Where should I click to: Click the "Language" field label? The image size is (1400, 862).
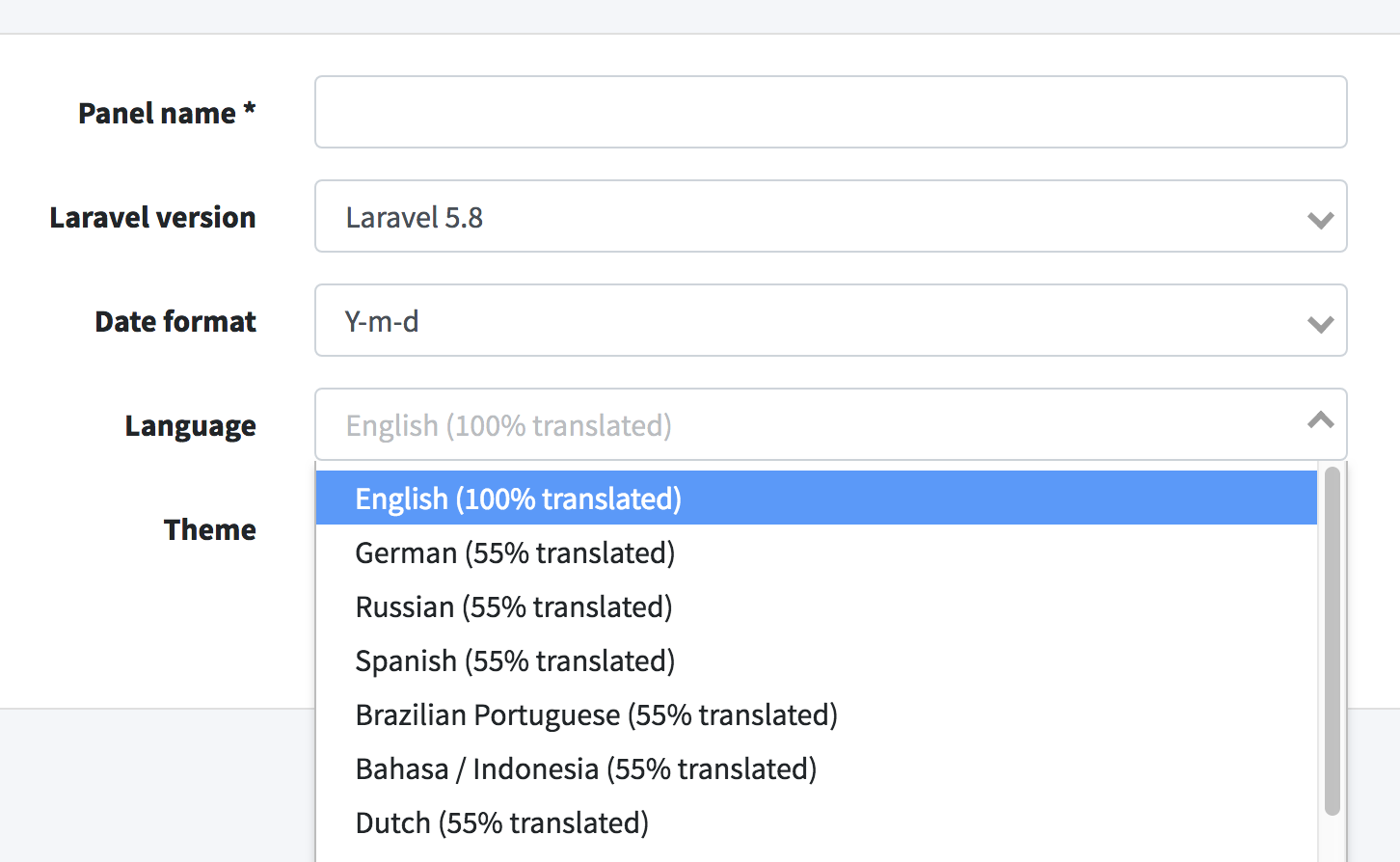point(190,425)
